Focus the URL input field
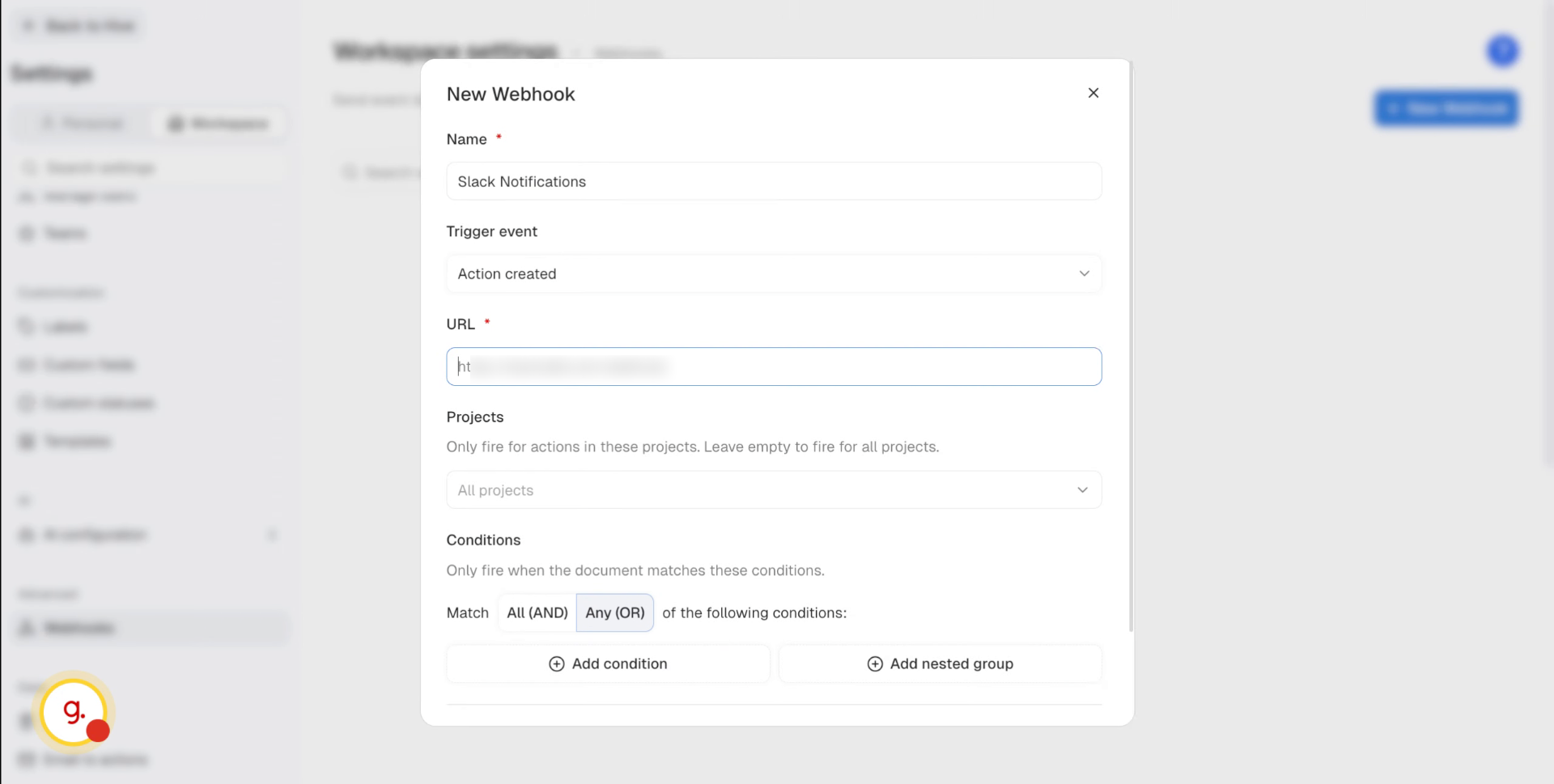This screenshot has height=784, width=1554. tap(774, 367)
